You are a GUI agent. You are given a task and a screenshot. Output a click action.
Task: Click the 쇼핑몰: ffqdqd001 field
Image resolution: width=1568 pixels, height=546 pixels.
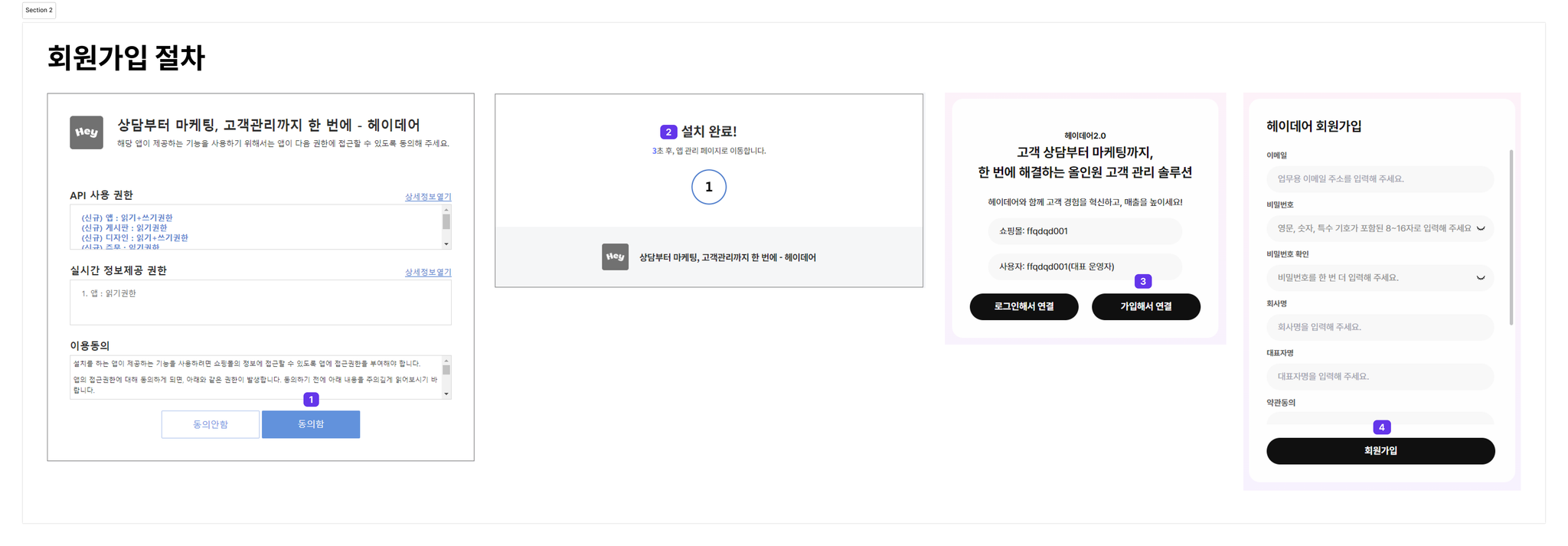coord(1084,231)
